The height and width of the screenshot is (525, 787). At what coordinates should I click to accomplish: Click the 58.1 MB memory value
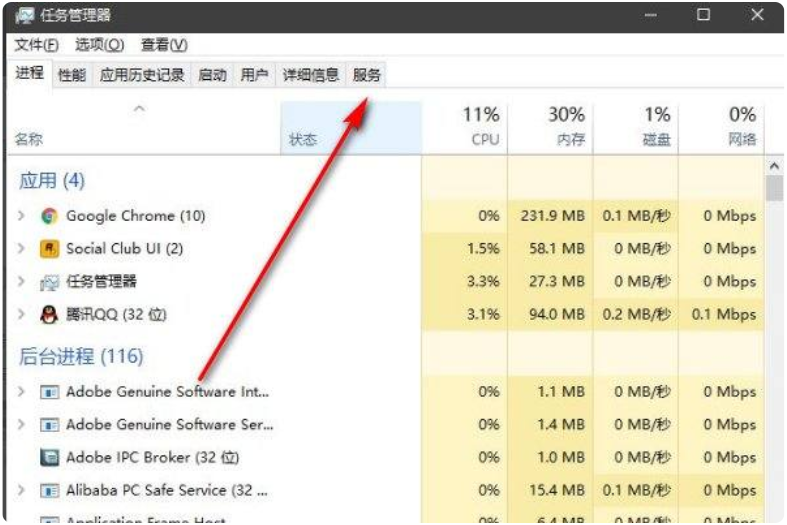(x=557, y=248)
